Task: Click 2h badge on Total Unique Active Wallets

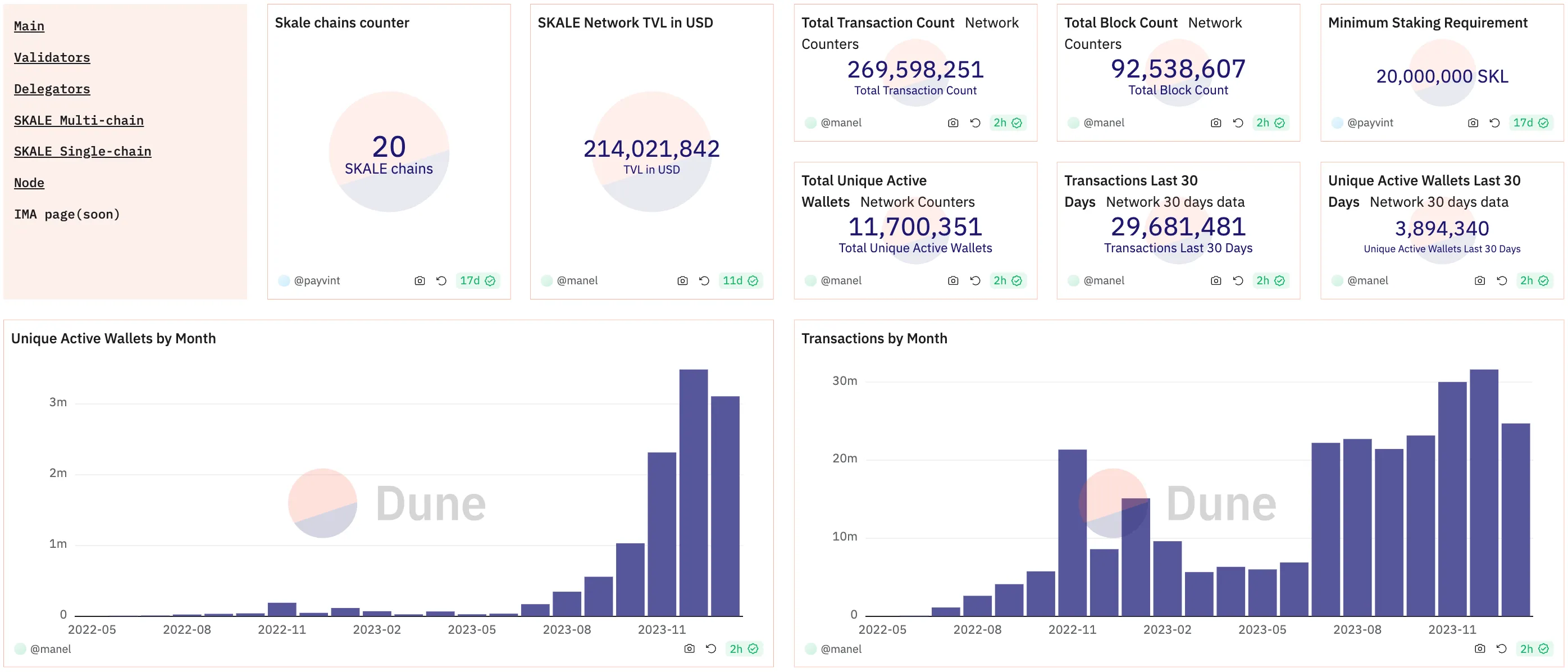Action: (x=1008, y=281)
